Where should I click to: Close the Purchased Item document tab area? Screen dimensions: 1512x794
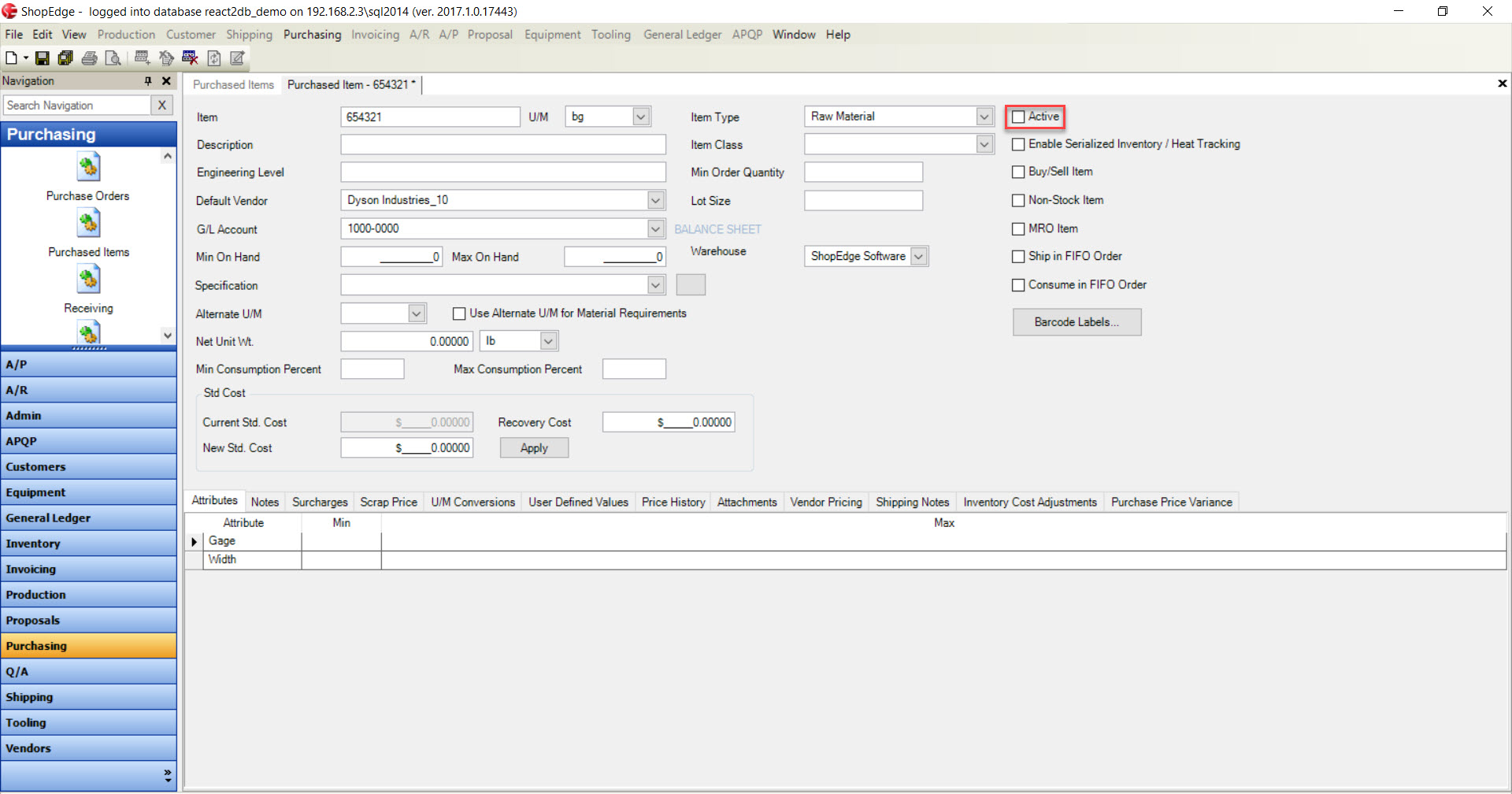[1502, 83]
